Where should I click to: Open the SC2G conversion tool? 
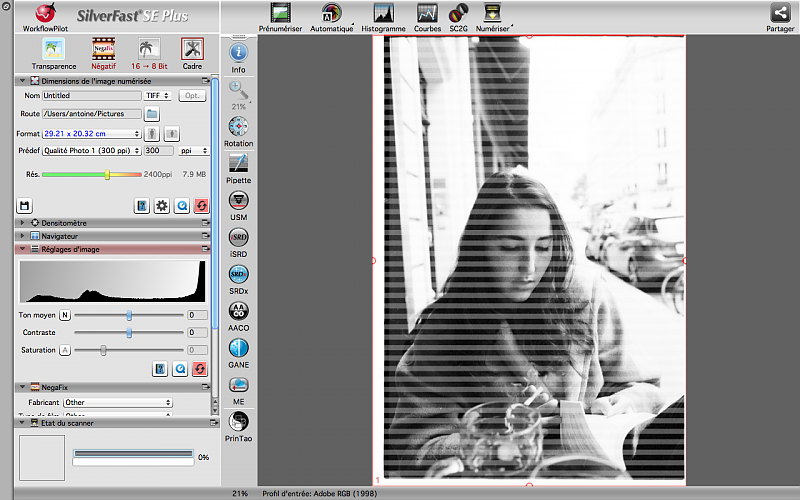[x=458, y=14]
